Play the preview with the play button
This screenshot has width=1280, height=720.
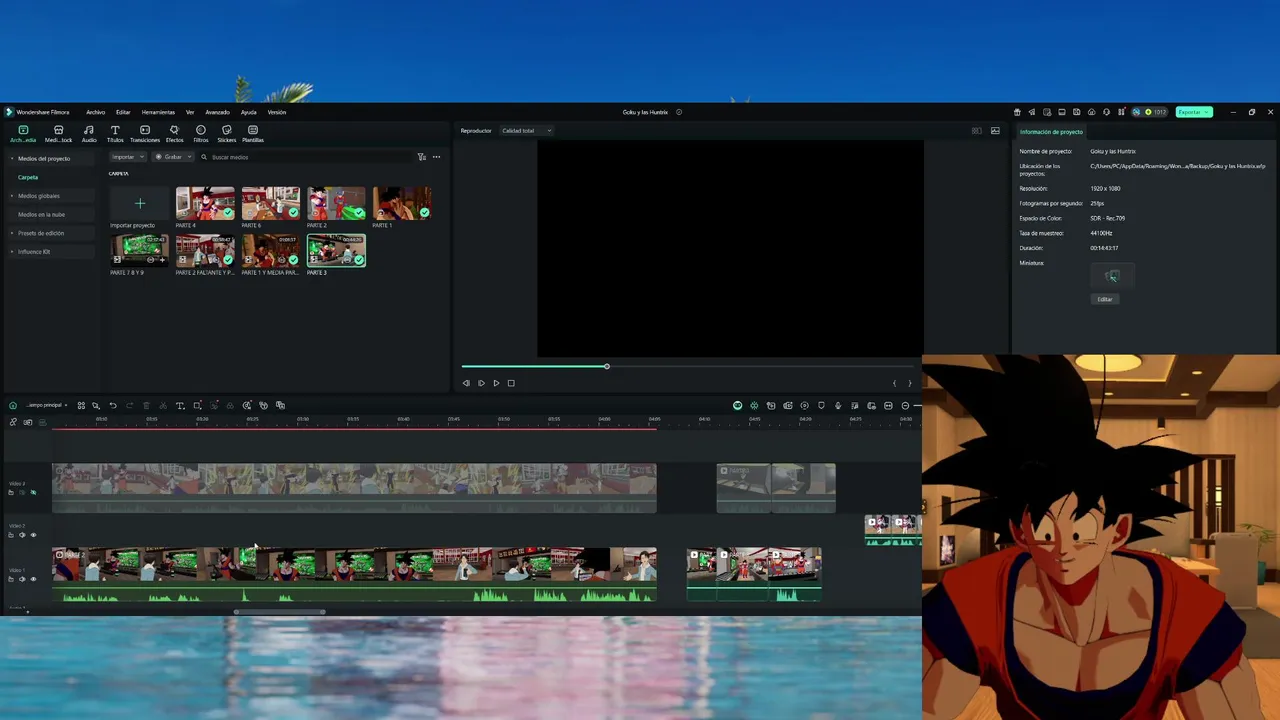click(x=496, y=383)
